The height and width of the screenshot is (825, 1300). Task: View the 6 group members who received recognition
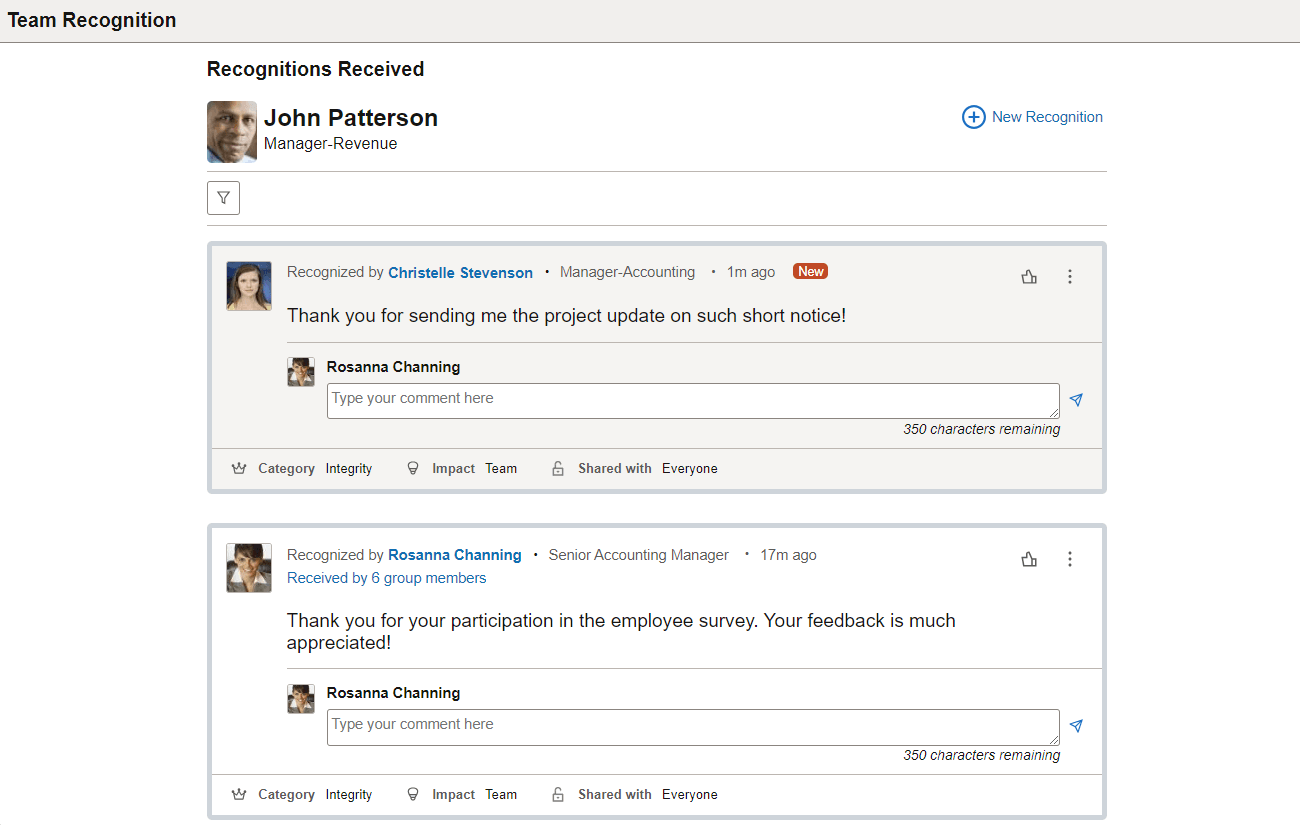point(386,578)
